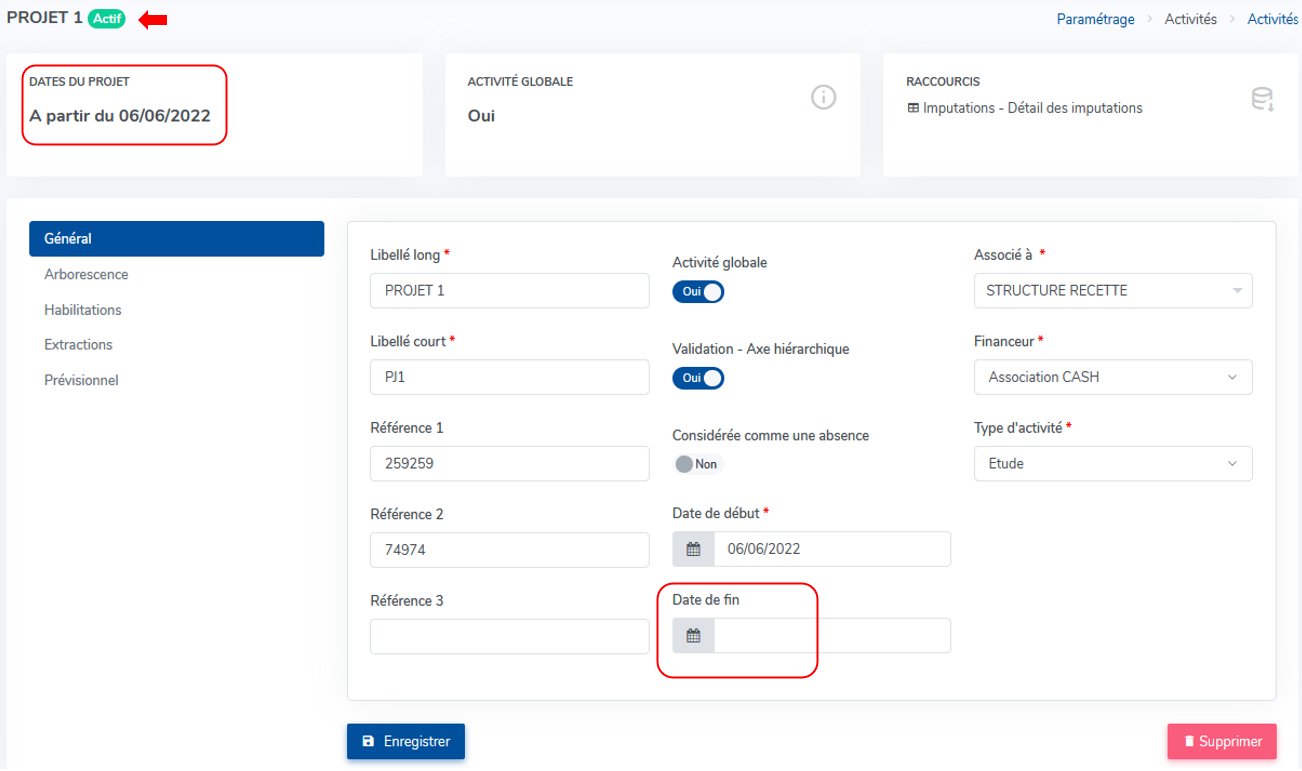The image size is (1302, 771).
Task: Click the green Actif status badge
Action: coord(106,19)
